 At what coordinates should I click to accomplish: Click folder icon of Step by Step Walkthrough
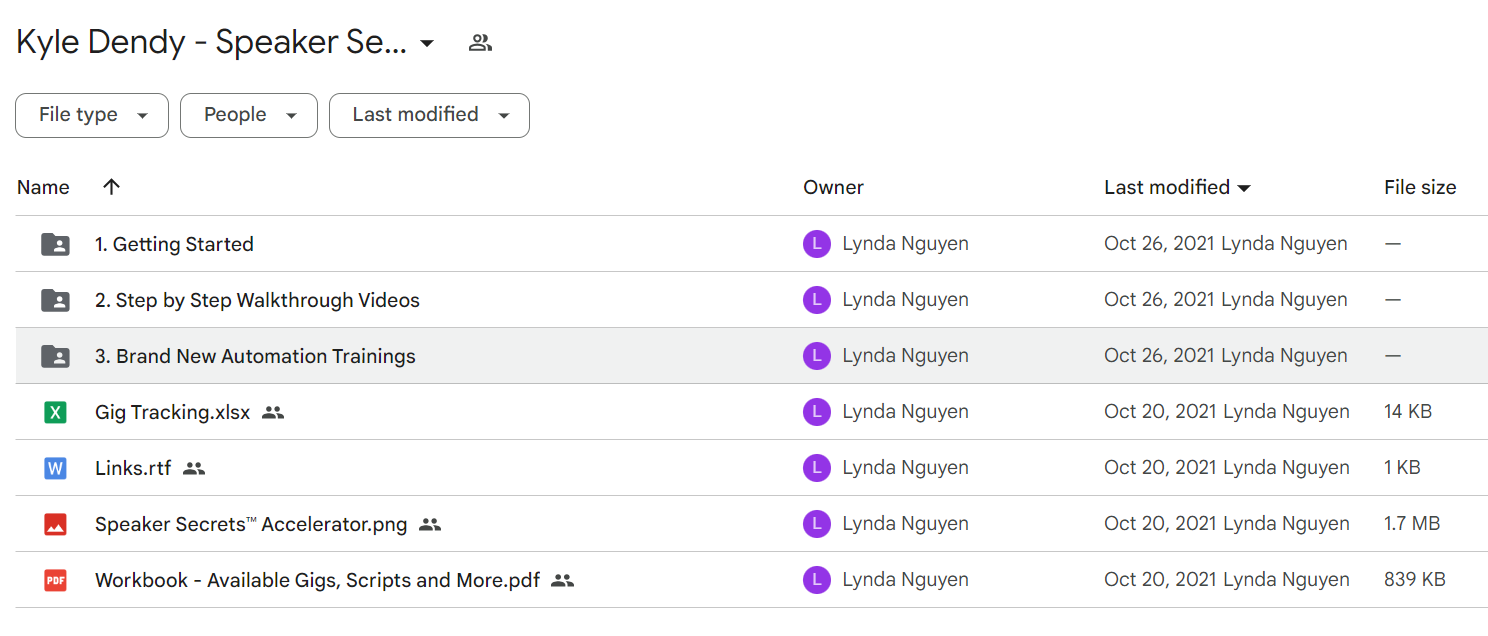[x=55, y=300]
